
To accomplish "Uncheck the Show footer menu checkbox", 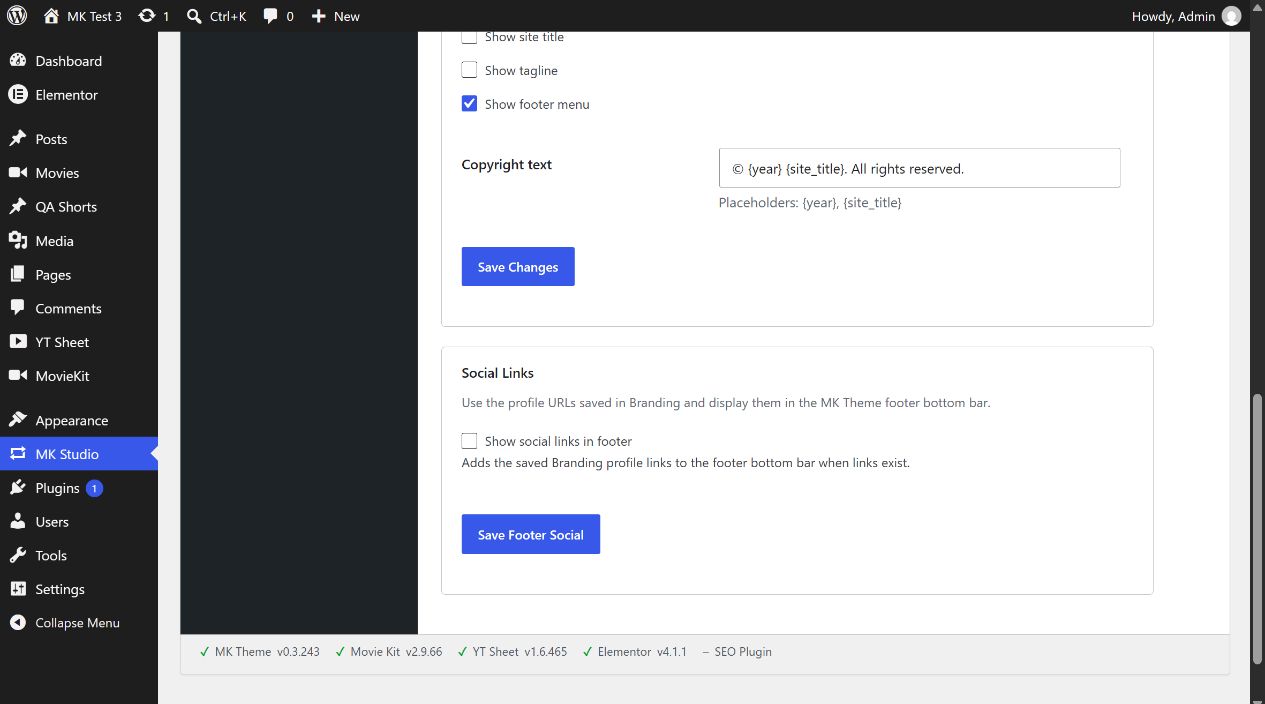I will coord(469,104).
